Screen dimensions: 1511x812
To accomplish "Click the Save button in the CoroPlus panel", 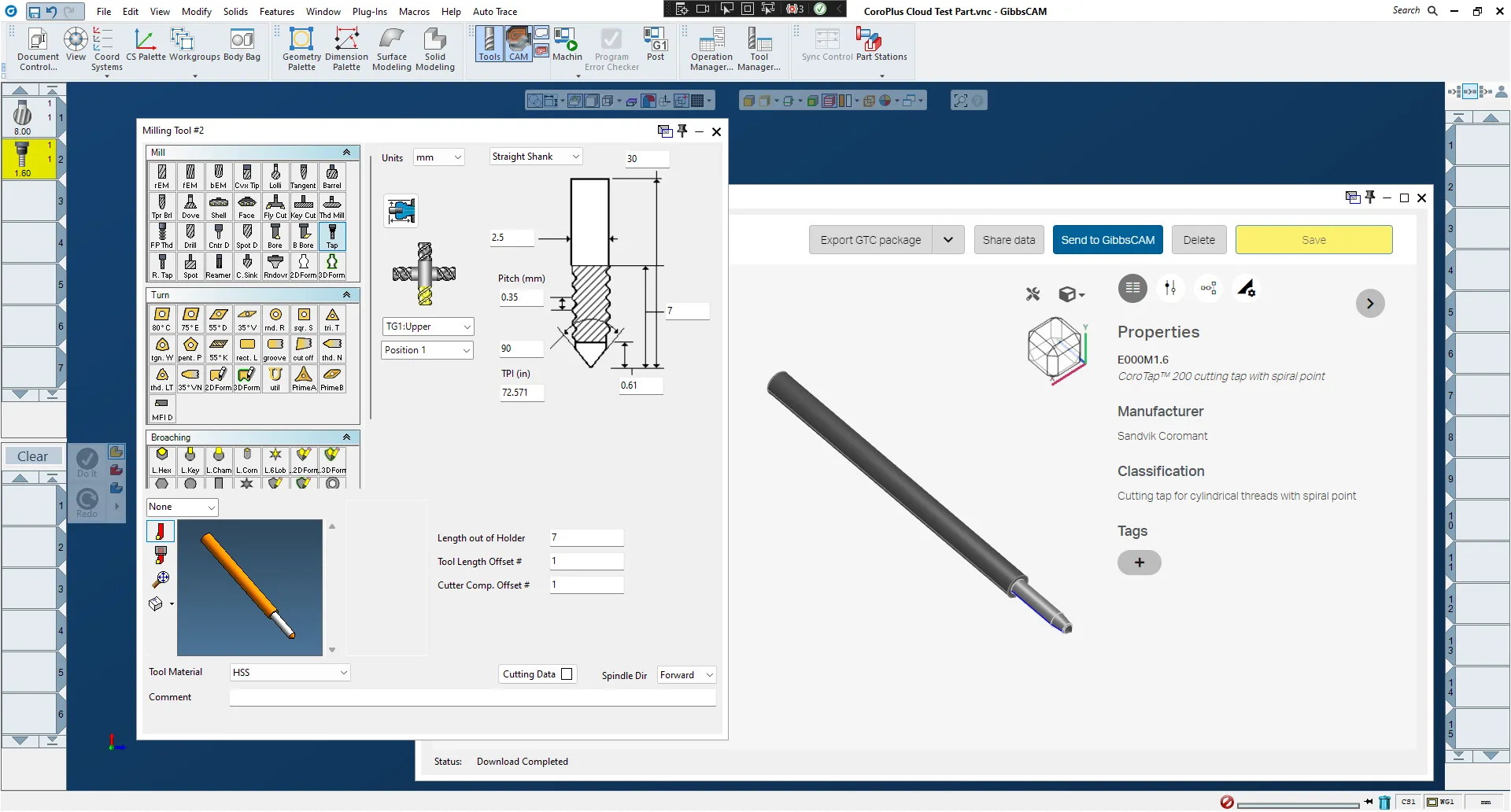I will pyautogui.click(x=1313, y=239).
